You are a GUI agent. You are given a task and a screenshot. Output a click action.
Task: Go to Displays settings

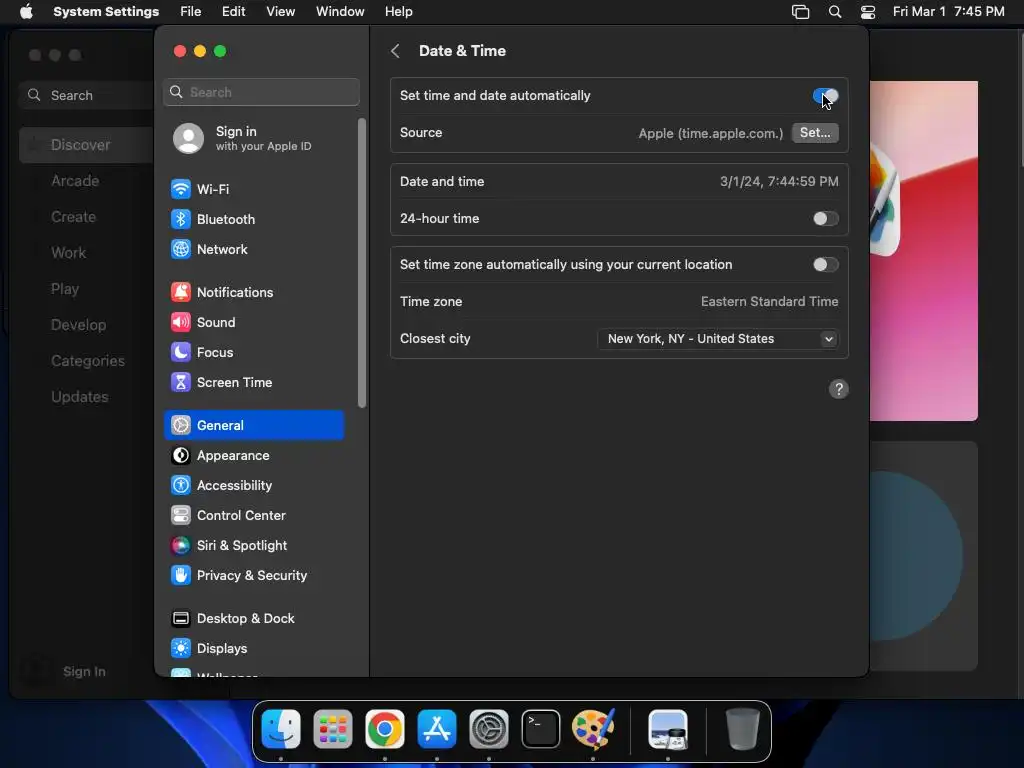coord(253,648)
